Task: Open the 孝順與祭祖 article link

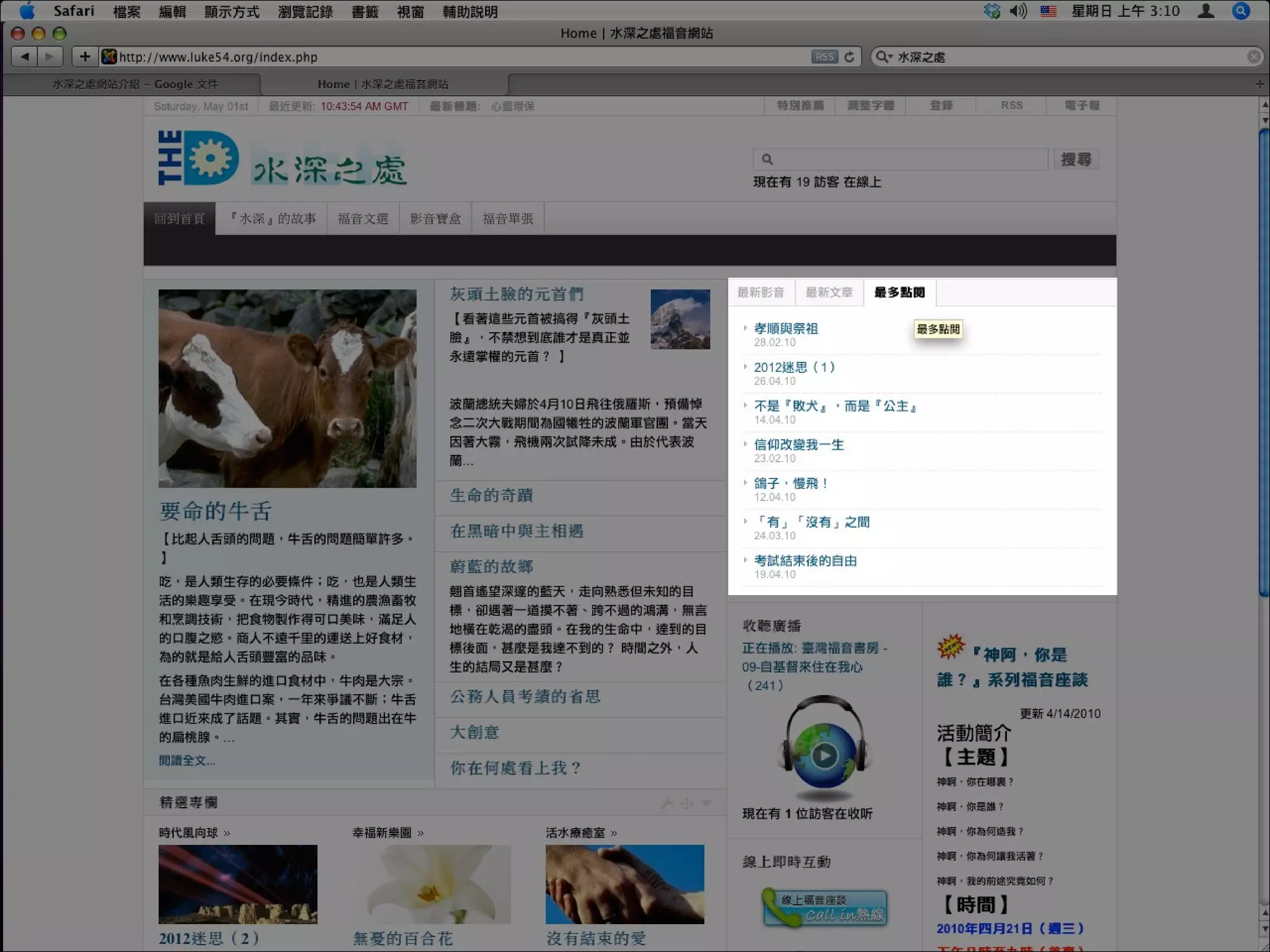Action: (786, 328)
